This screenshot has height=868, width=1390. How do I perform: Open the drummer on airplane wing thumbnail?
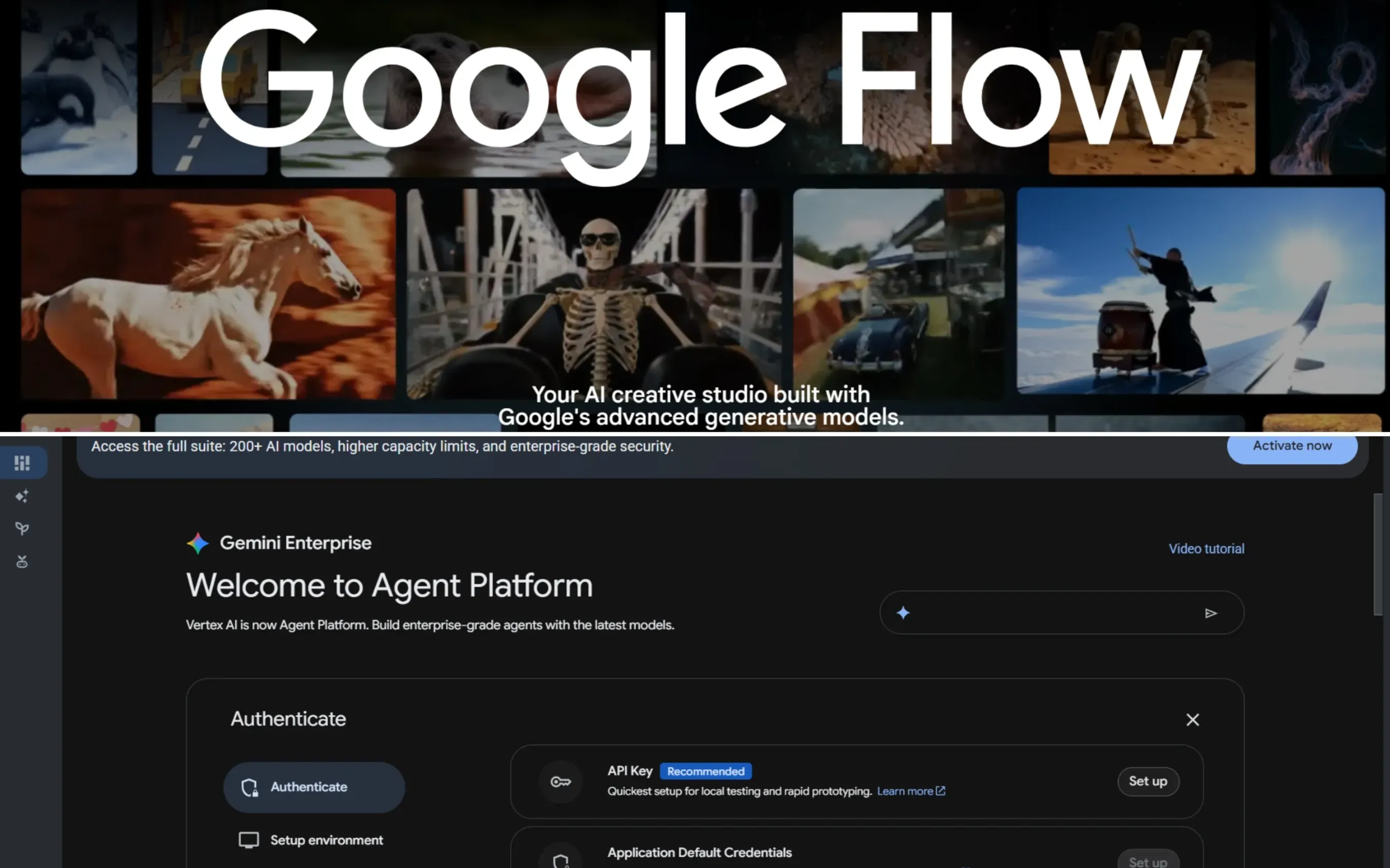(1201, 291)
